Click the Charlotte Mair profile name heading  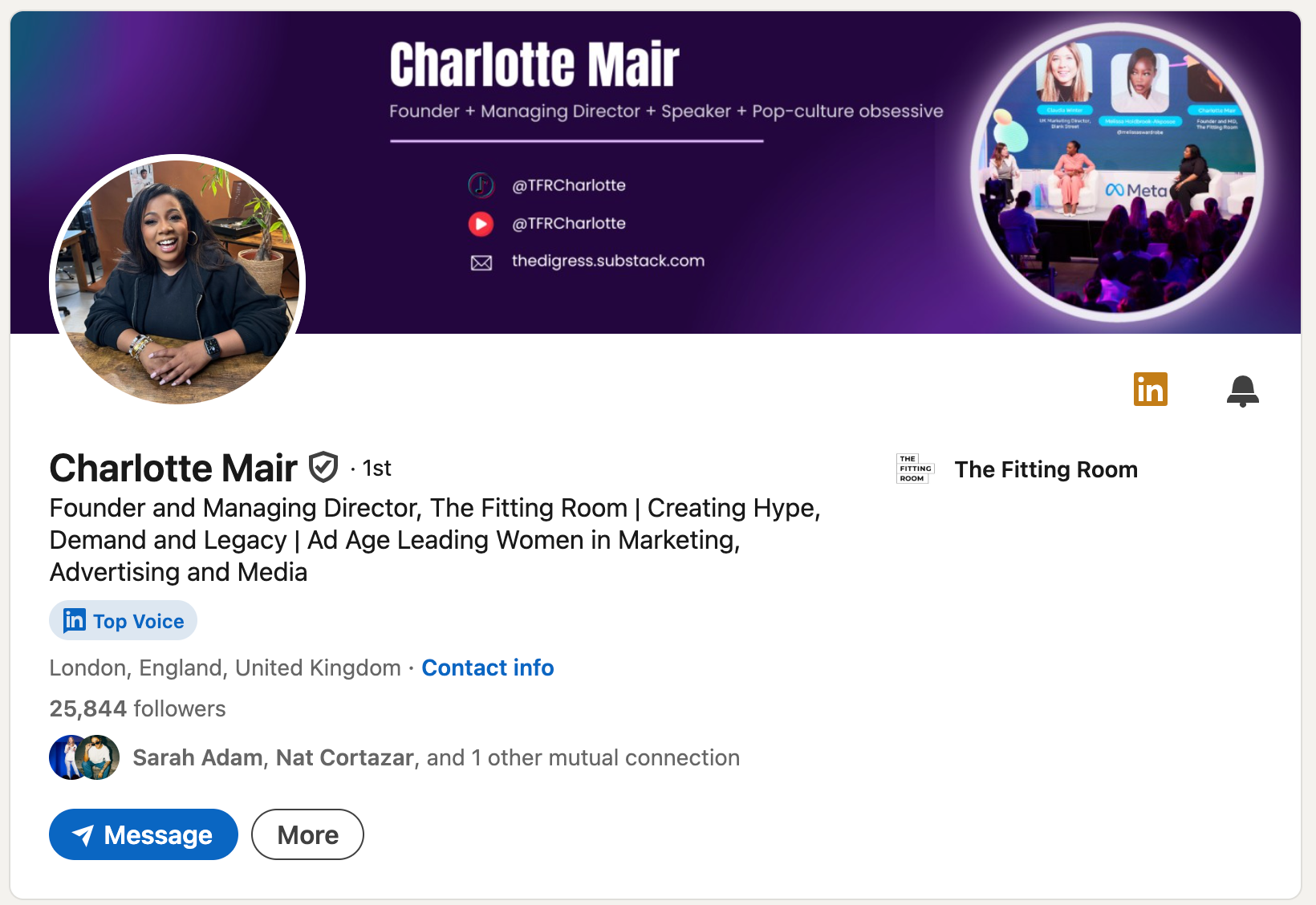point(173,468)
